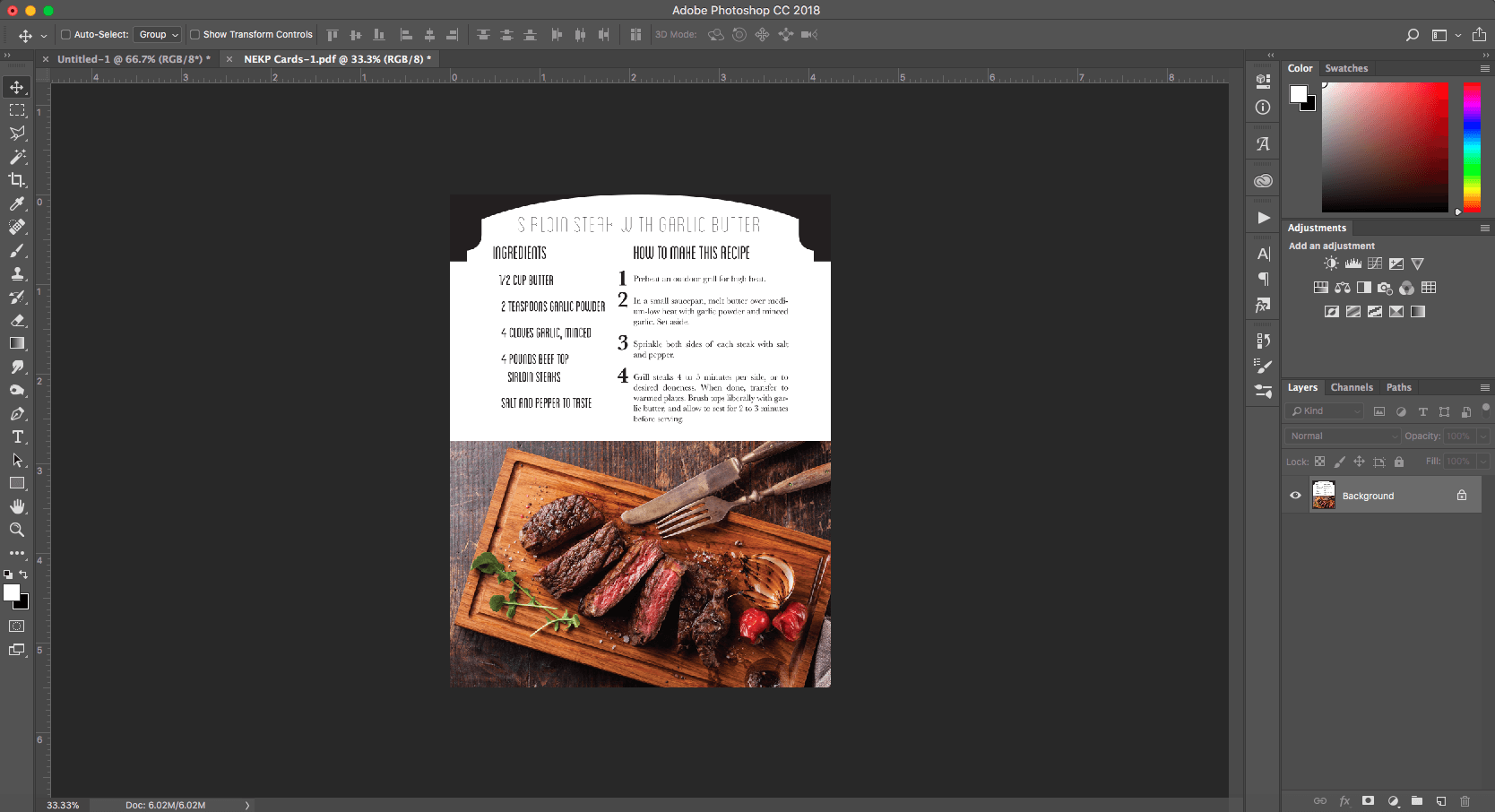This screenshot has height=812, width=1495.
Task: Select the Eyedropper tool
Action: pyautogui.click(x=17, y=203)
